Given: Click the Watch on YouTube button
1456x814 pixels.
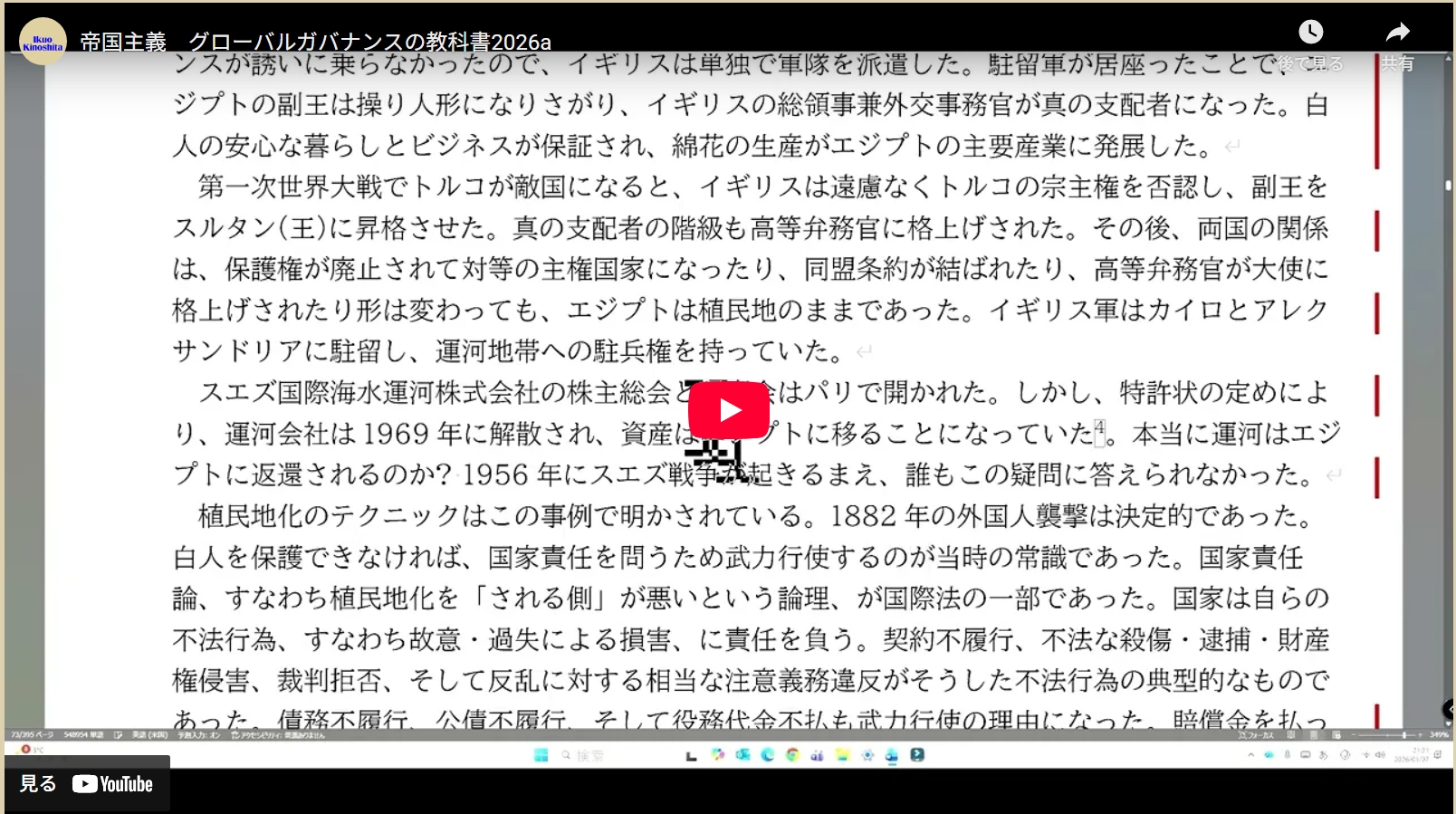Looking at the screenshot, I should click(87, 784).
